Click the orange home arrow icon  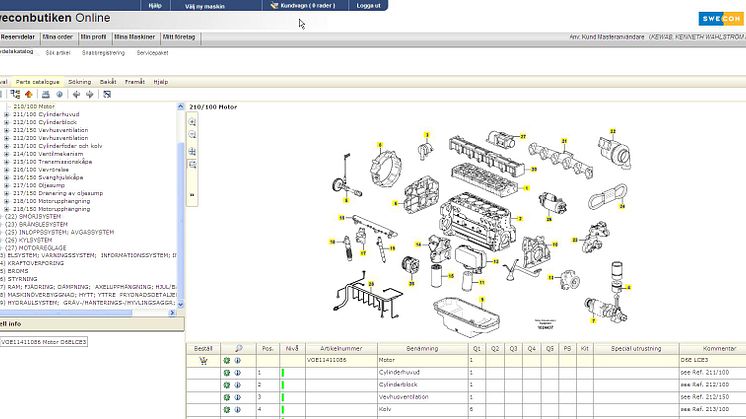coord(29,95)
